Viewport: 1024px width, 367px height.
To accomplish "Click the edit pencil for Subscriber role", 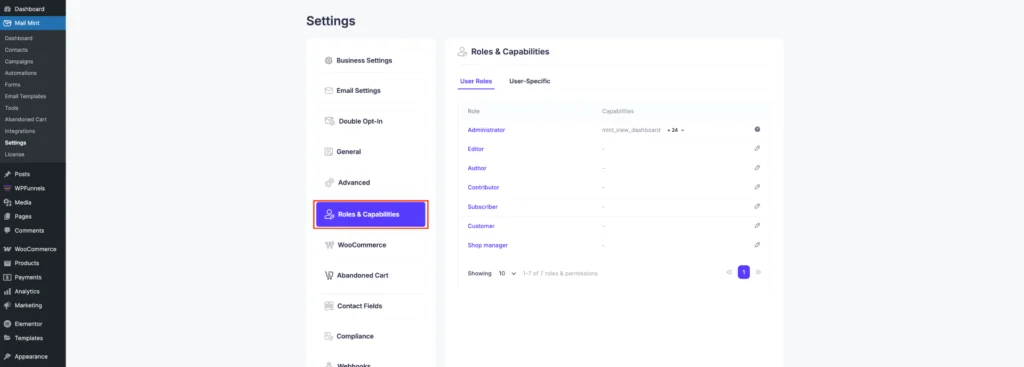I will tap(757, 206).
